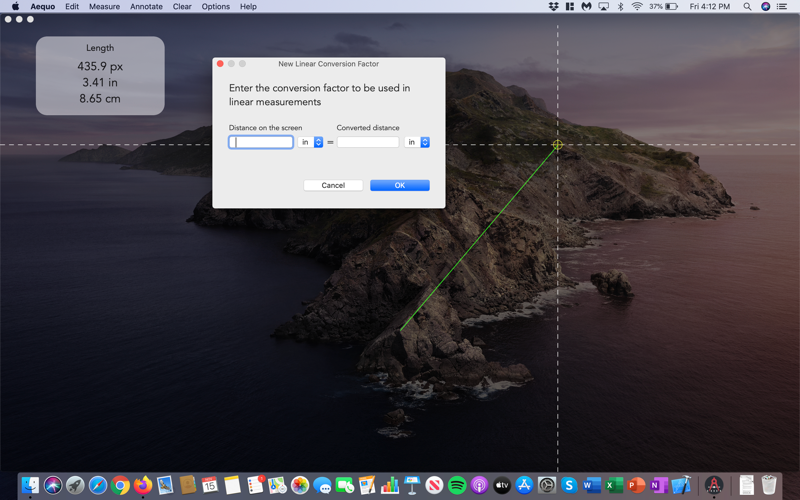
Task: Open Spotify from the dock
Action: (x=457, y=486)
